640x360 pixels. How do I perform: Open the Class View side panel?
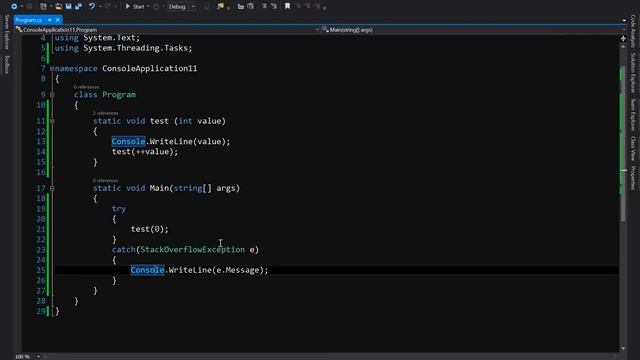(x=633, y=149)
